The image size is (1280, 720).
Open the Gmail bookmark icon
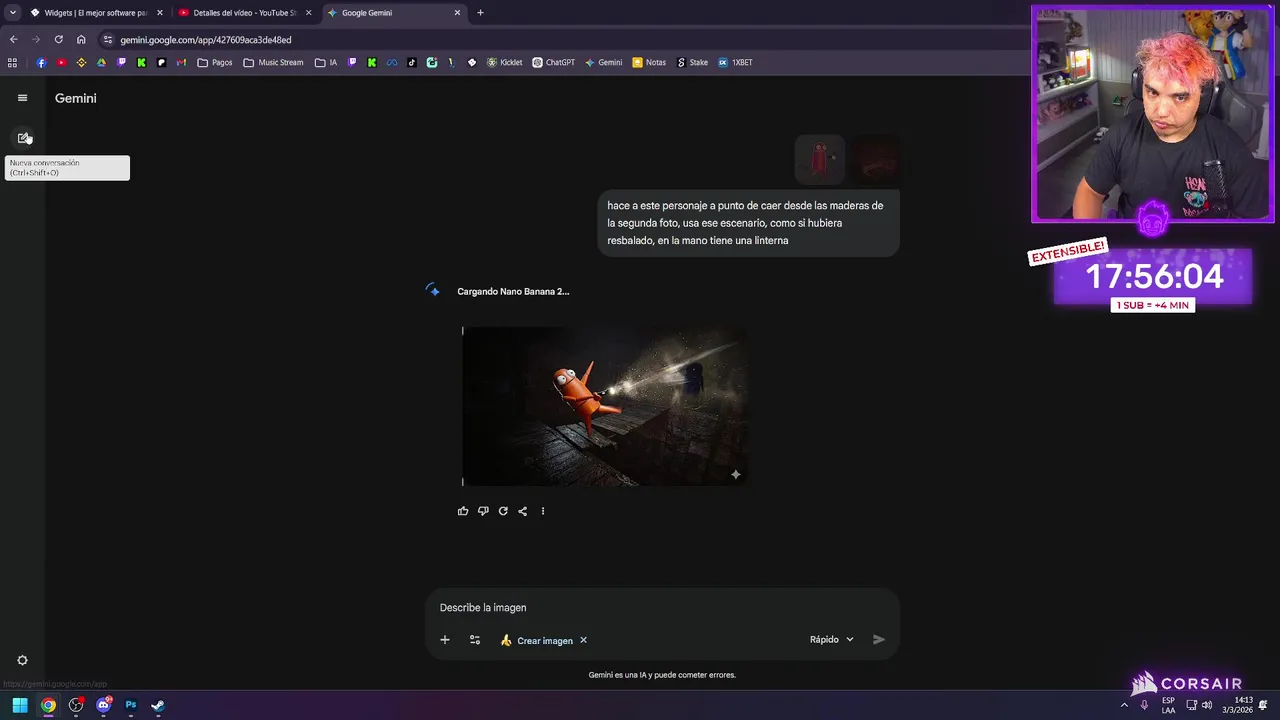pyautogui.click(x=181, y=62)
